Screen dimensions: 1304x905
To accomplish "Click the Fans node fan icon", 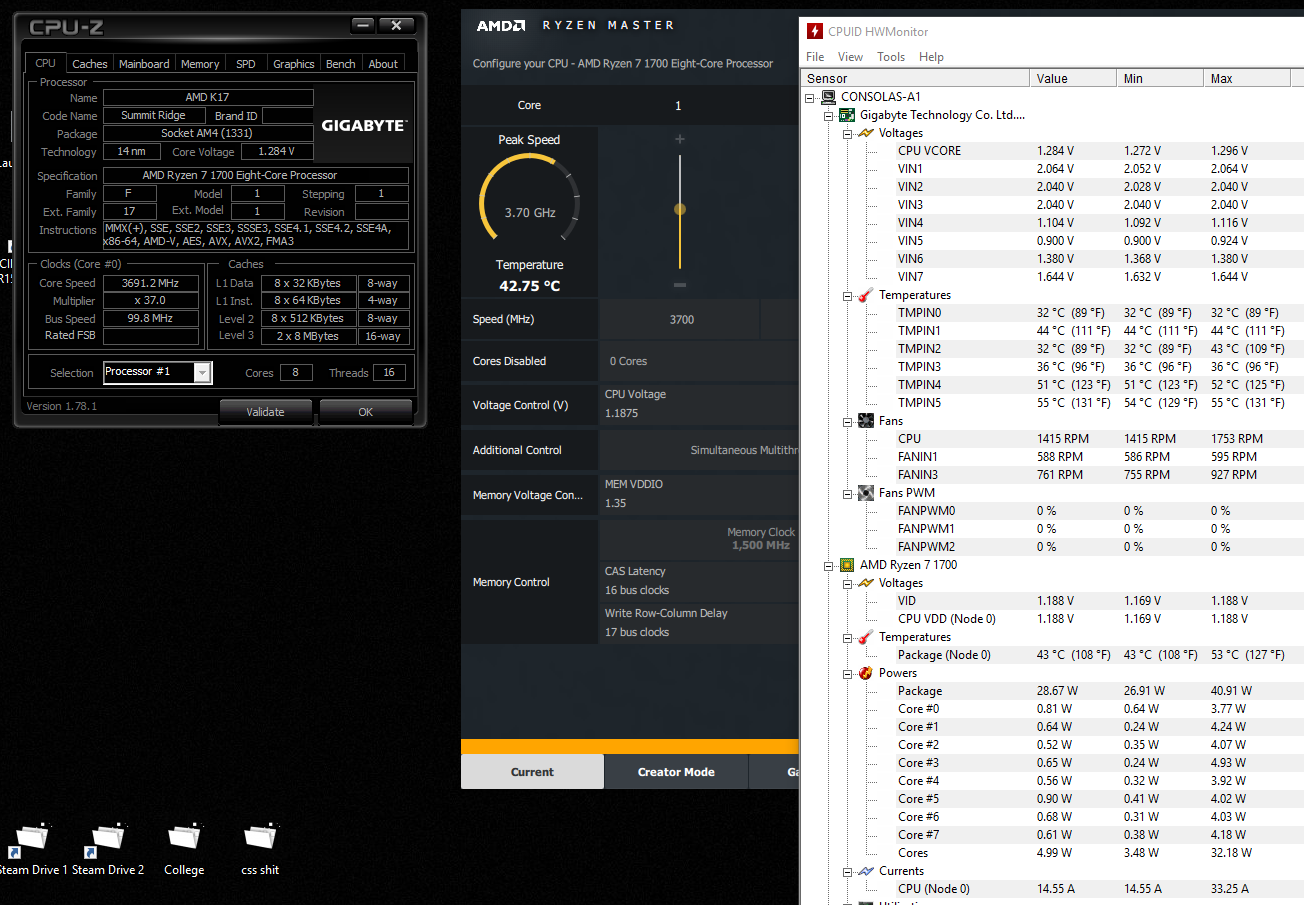I will click(865, 421).
